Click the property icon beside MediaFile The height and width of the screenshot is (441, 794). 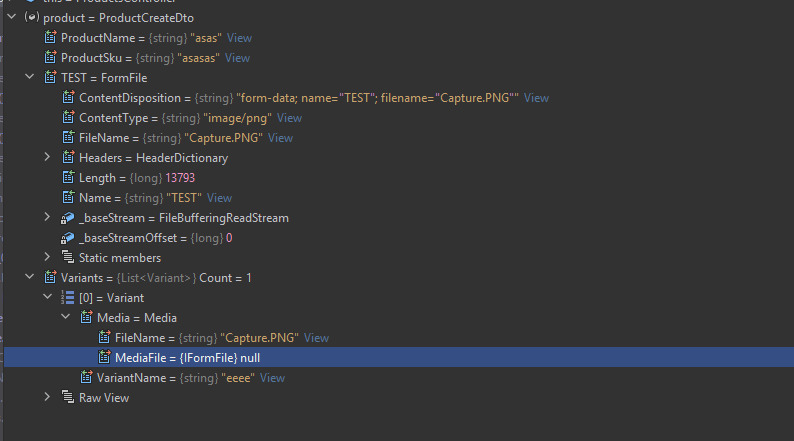[104, 357]
